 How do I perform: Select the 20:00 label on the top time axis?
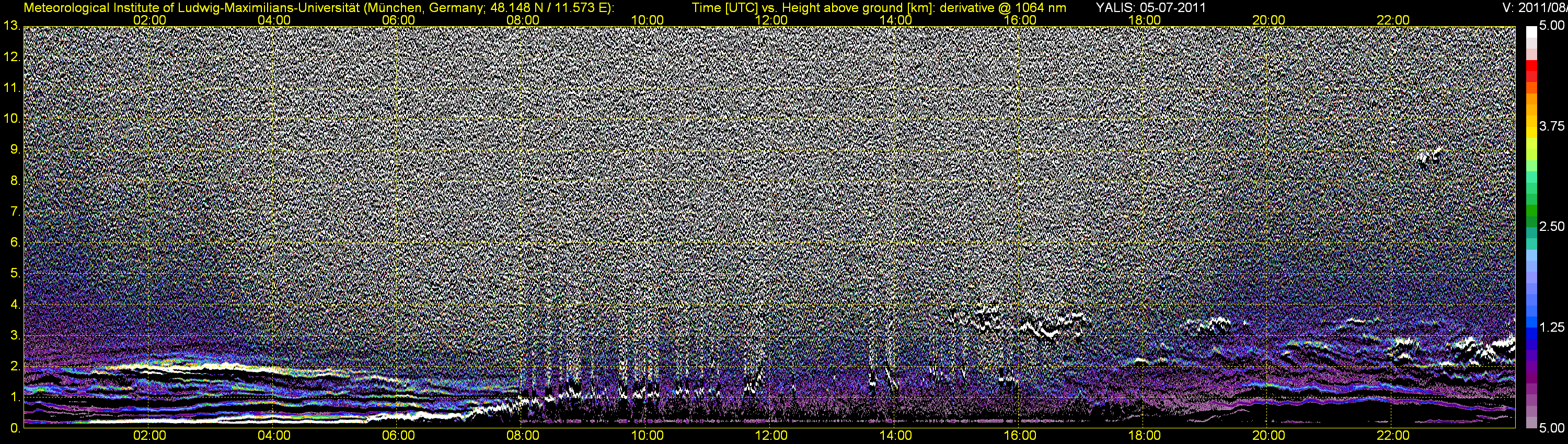1269,20
